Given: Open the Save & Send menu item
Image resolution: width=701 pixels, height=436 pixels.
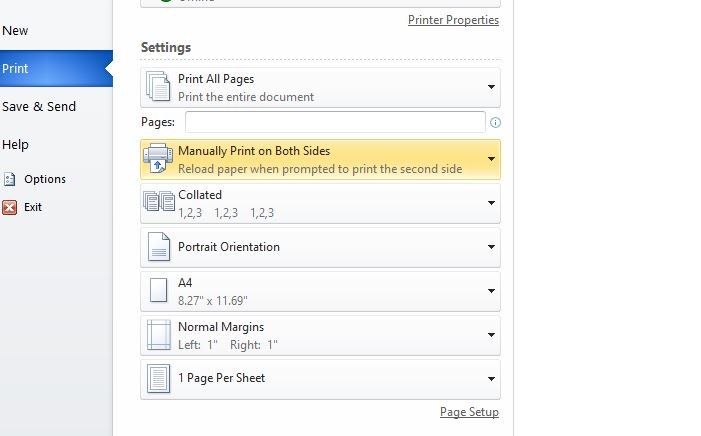Looking at the screenshot, I should pos(39,107).
